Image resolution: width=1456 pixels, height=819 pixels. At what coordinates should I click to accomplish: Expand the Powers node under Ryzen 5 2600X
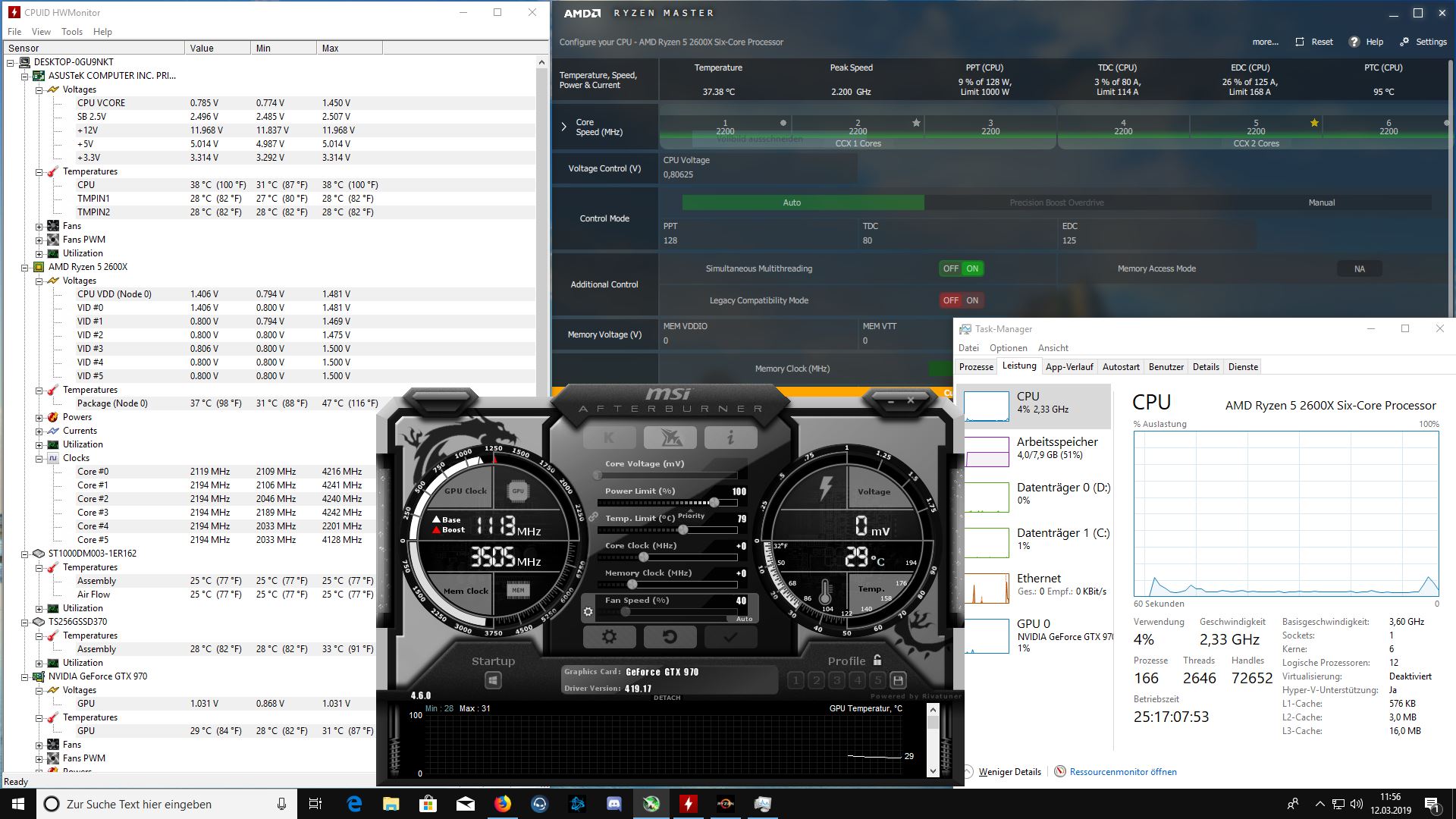click(39, 417)
